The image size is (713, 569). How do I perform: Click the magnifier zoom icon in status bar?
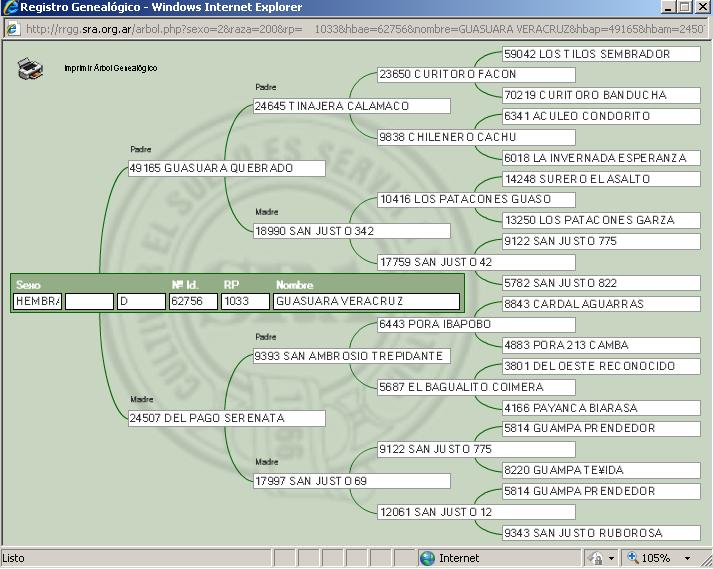point(634,558)
